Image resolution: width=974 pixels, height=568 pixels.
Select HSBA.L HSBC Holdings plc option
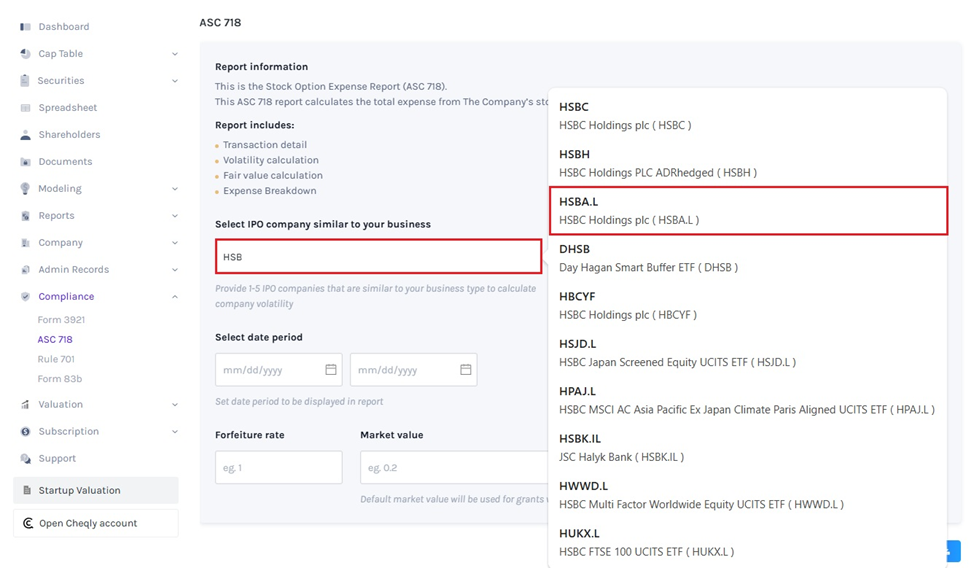click(747, 211)
